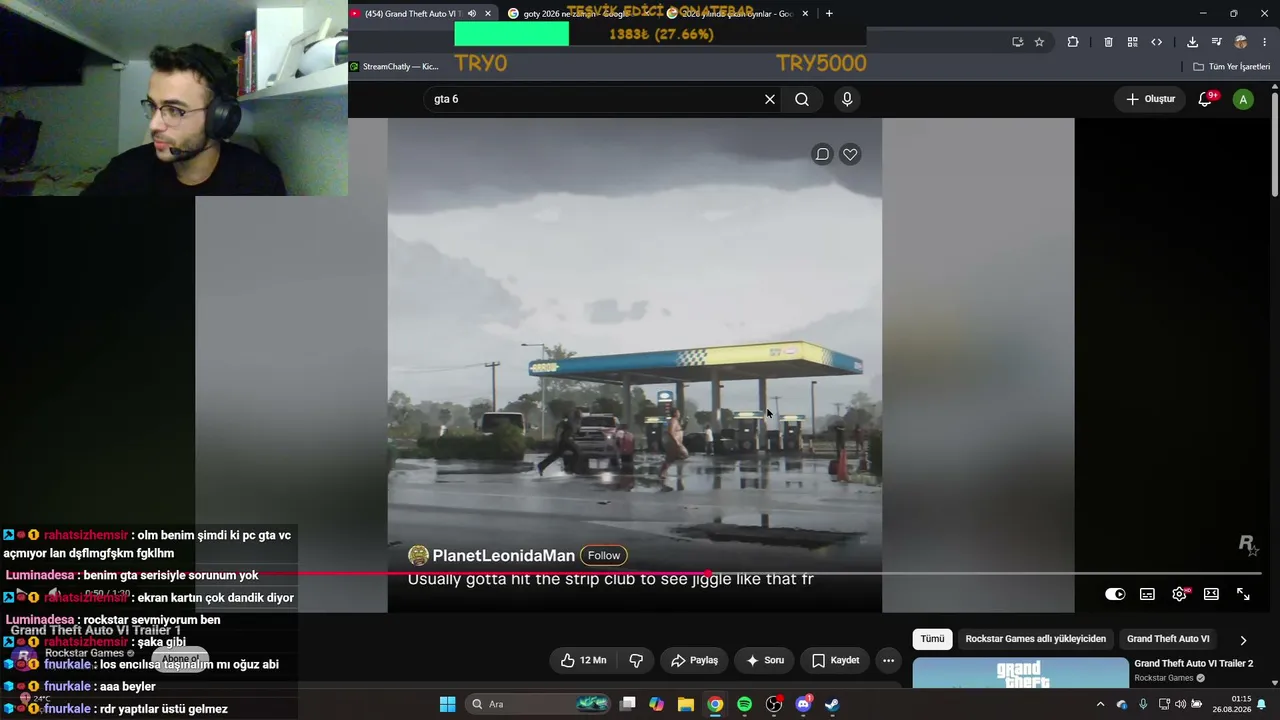Image resolution: width=1280 pixels, height=720 pixels.
Task: Share the video via Paylaş
Action: point(694,660)
